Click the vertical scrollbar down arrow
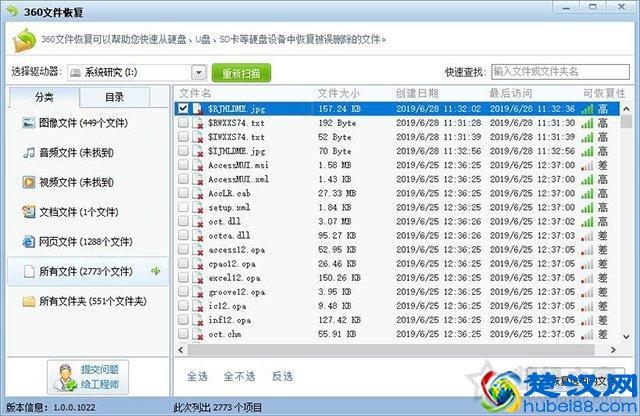This screenshot has width=640, height=416. click(x=626, y=336)
